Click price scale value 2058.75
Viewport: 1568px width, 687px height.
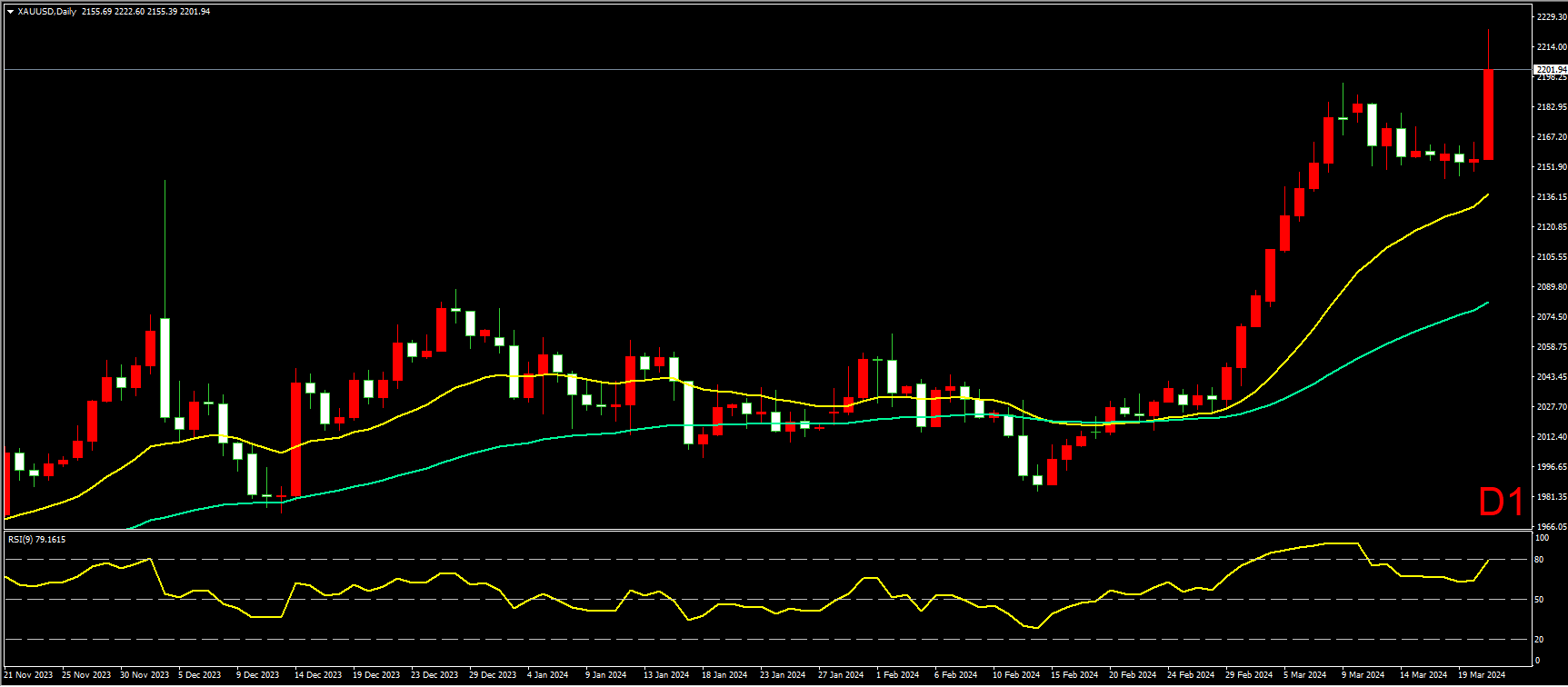coord(1551,347)
